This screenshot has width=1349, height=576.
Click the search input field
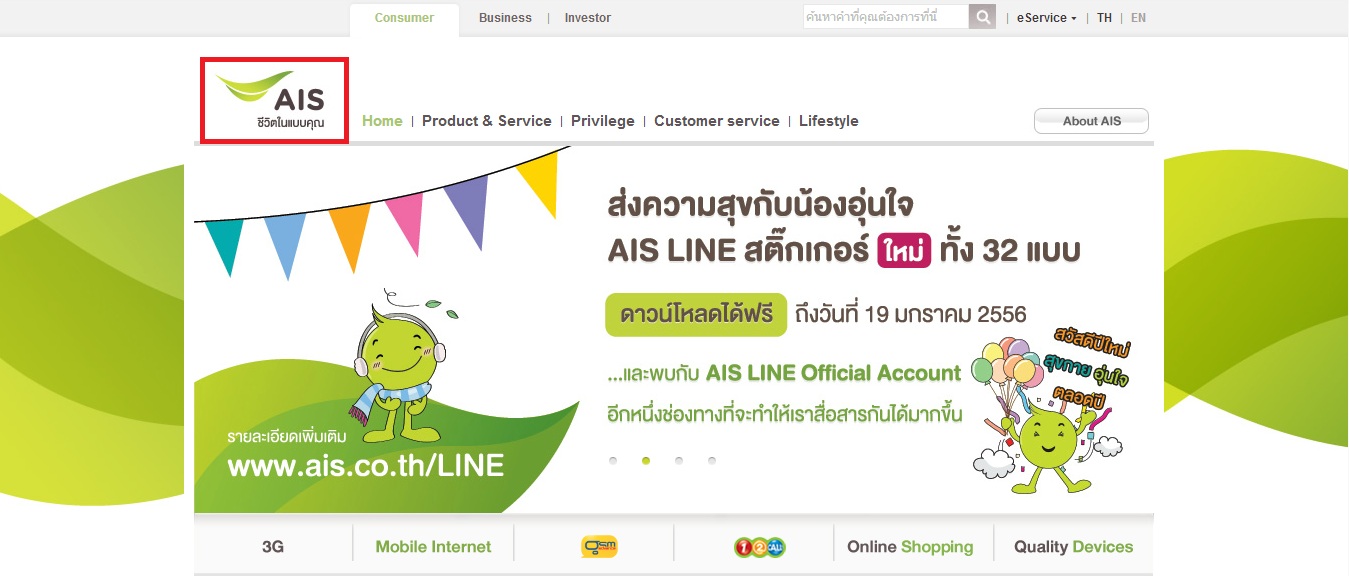click(886, 17)
